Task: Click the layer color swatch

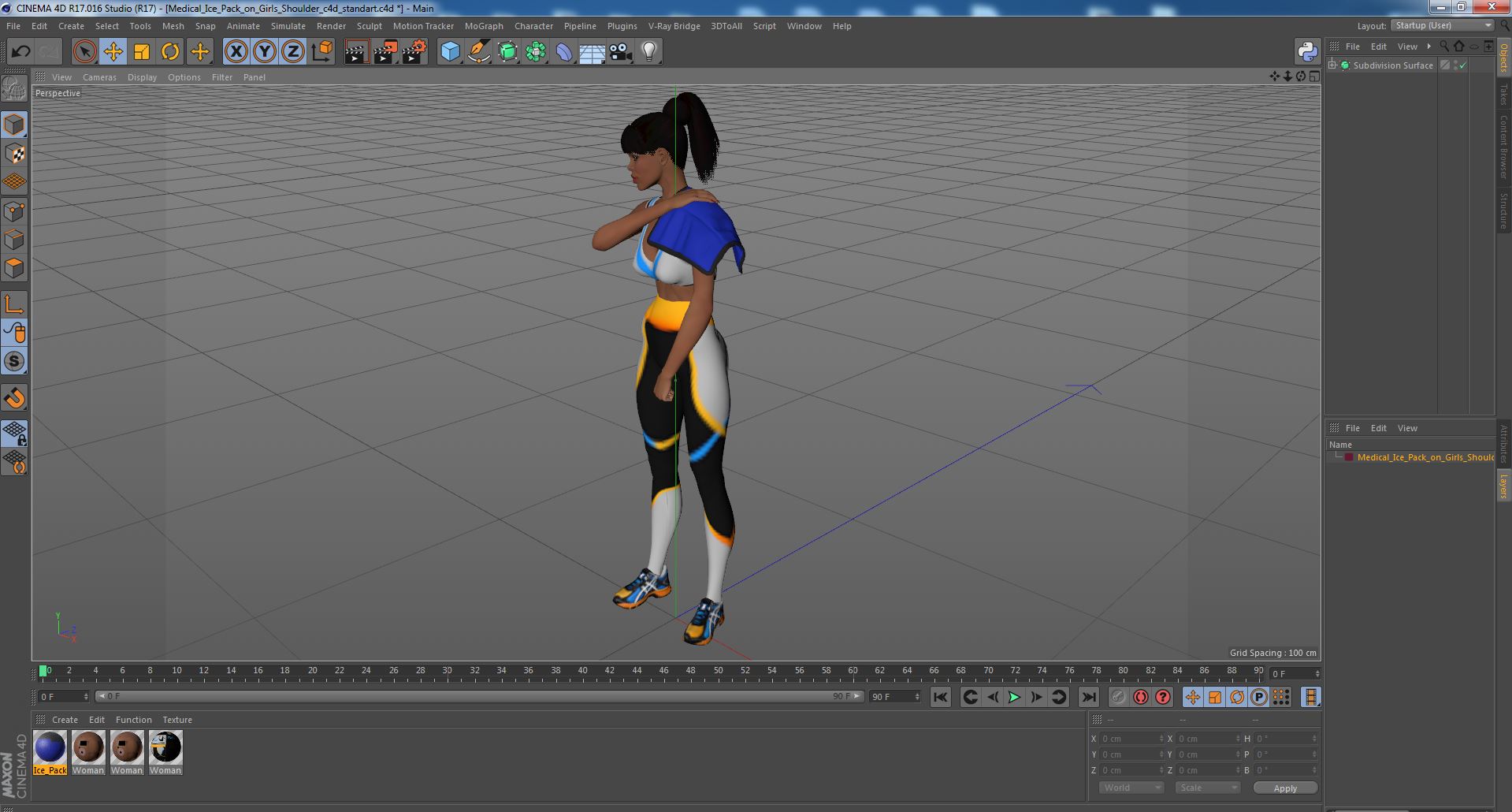Action: tap(1349, 457)
